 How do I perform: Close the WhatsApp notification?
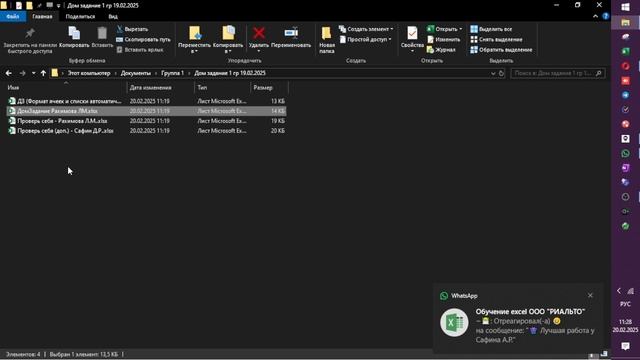590,295
